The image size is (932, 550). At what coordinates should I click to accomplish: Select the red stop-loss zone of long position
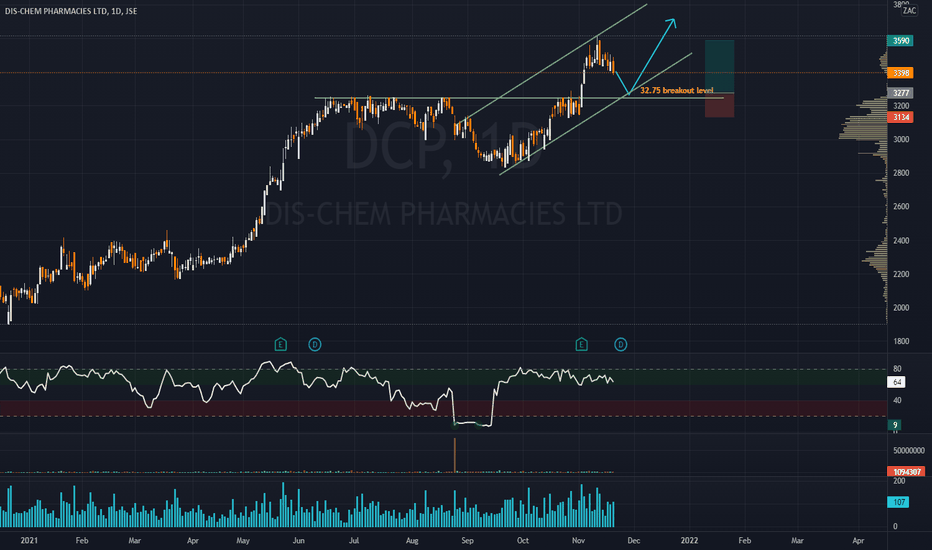[719, 105]
